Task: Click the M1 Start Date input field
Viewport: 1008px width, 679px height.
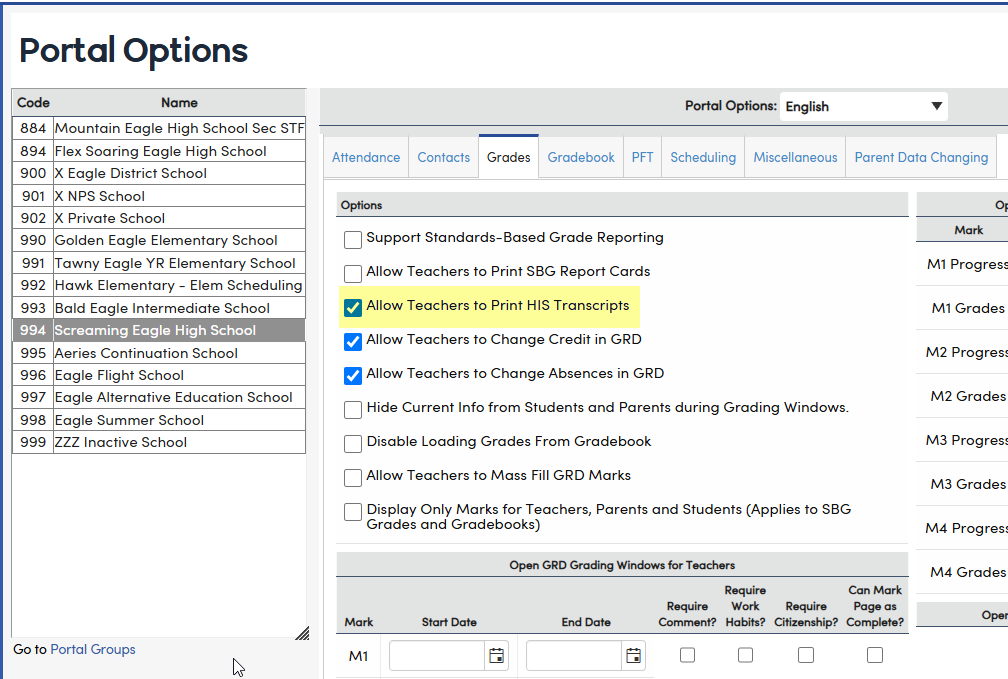Action: click(x=436, y=655)
